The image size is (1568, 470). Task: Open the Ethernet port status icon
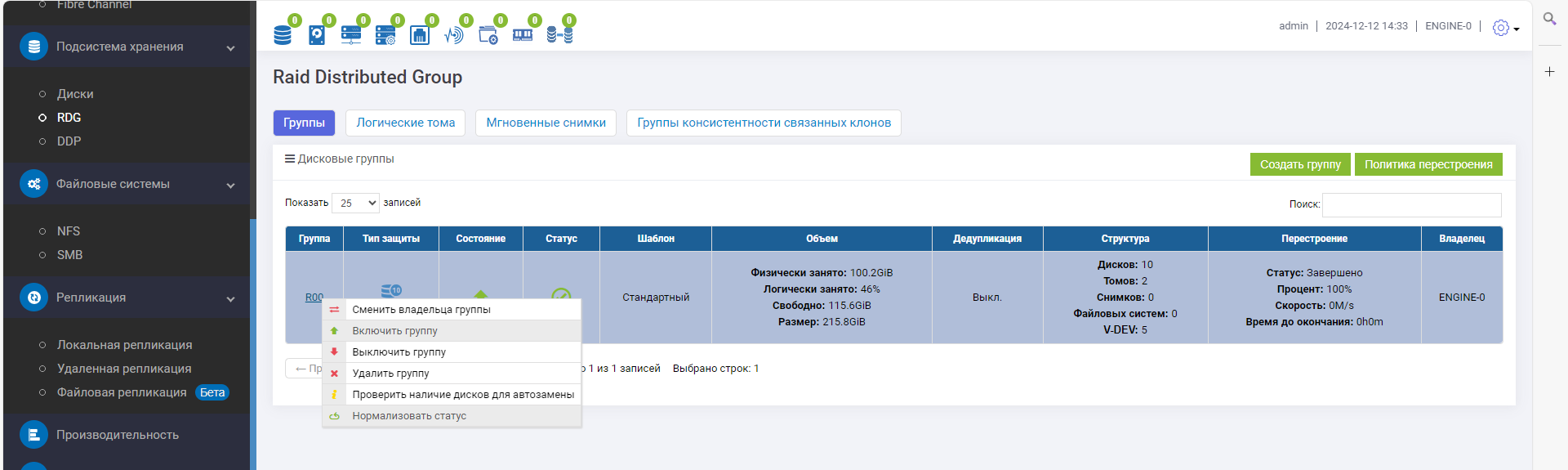pyautogui.click(x=420, y=34)
